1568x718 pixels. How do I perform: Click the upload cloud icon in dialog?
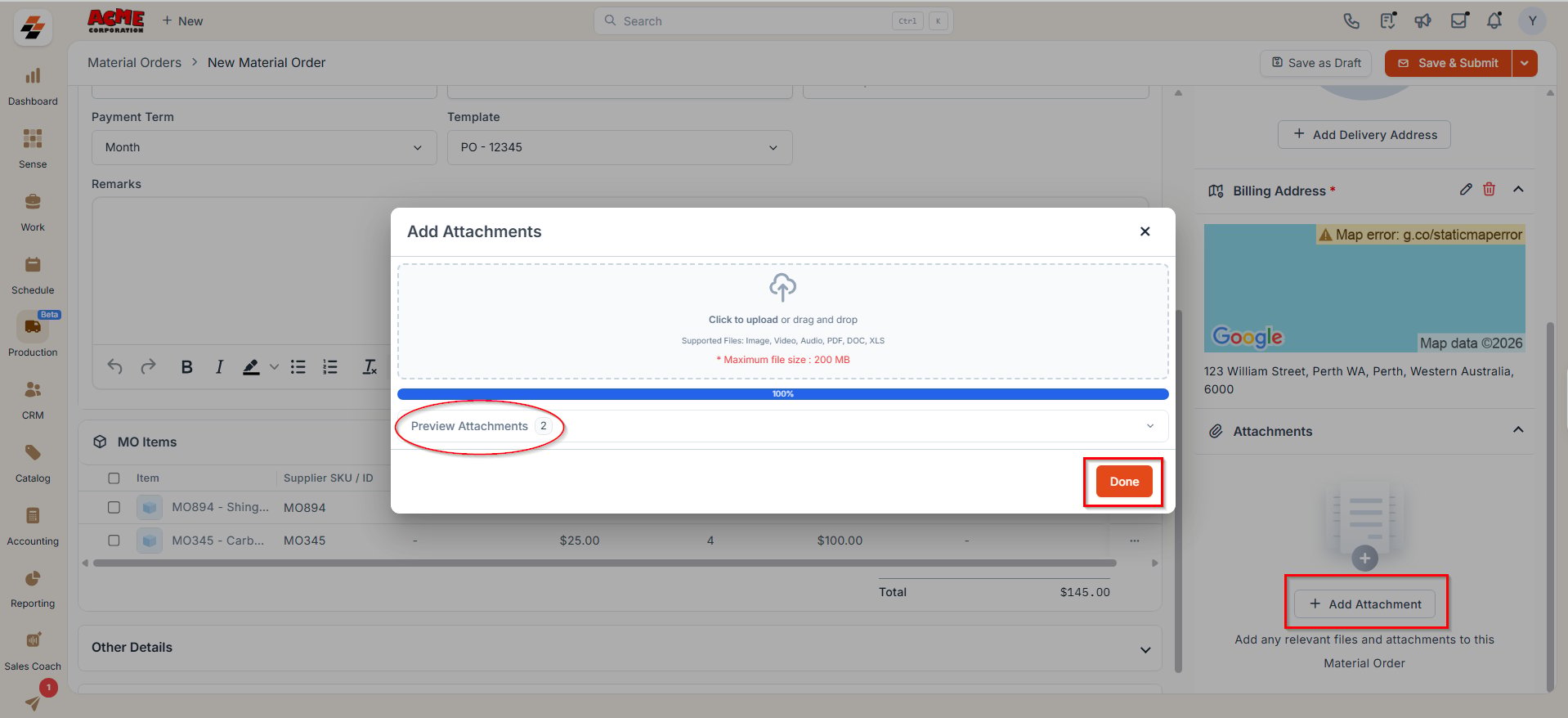(782, 288)
